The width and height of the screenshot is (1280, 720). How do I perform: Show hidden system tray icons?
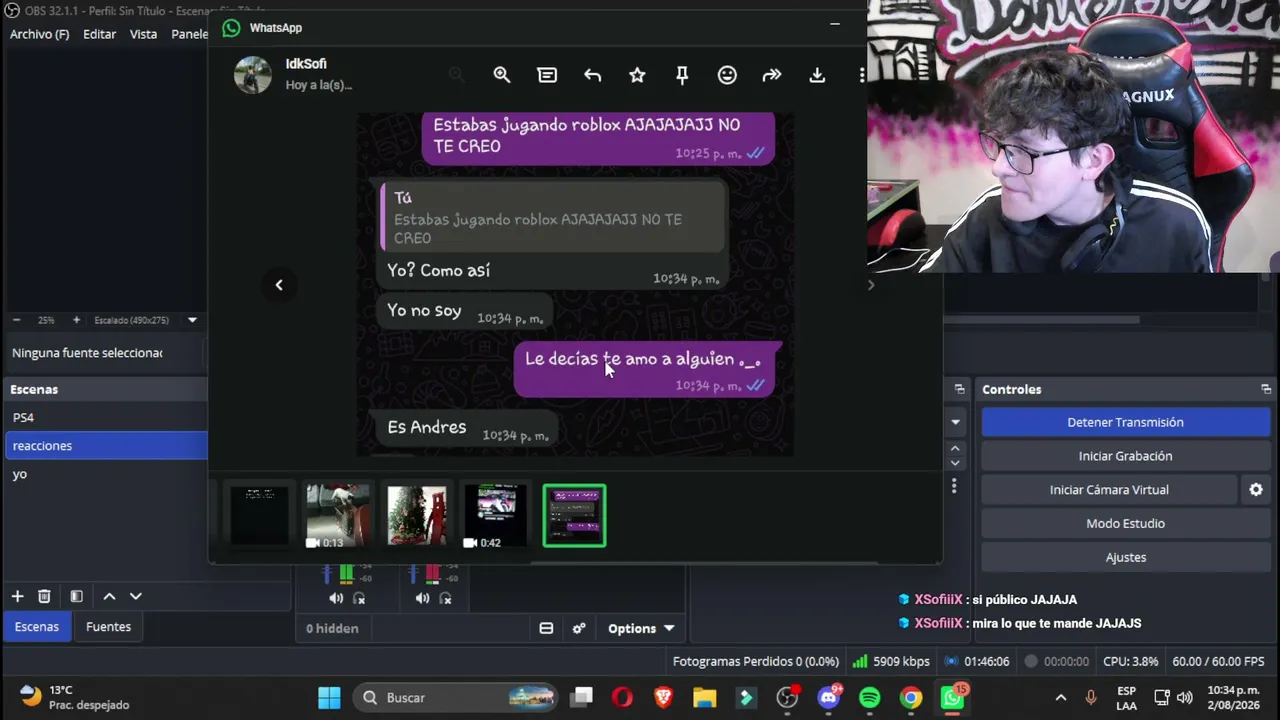coord(1061,697)
